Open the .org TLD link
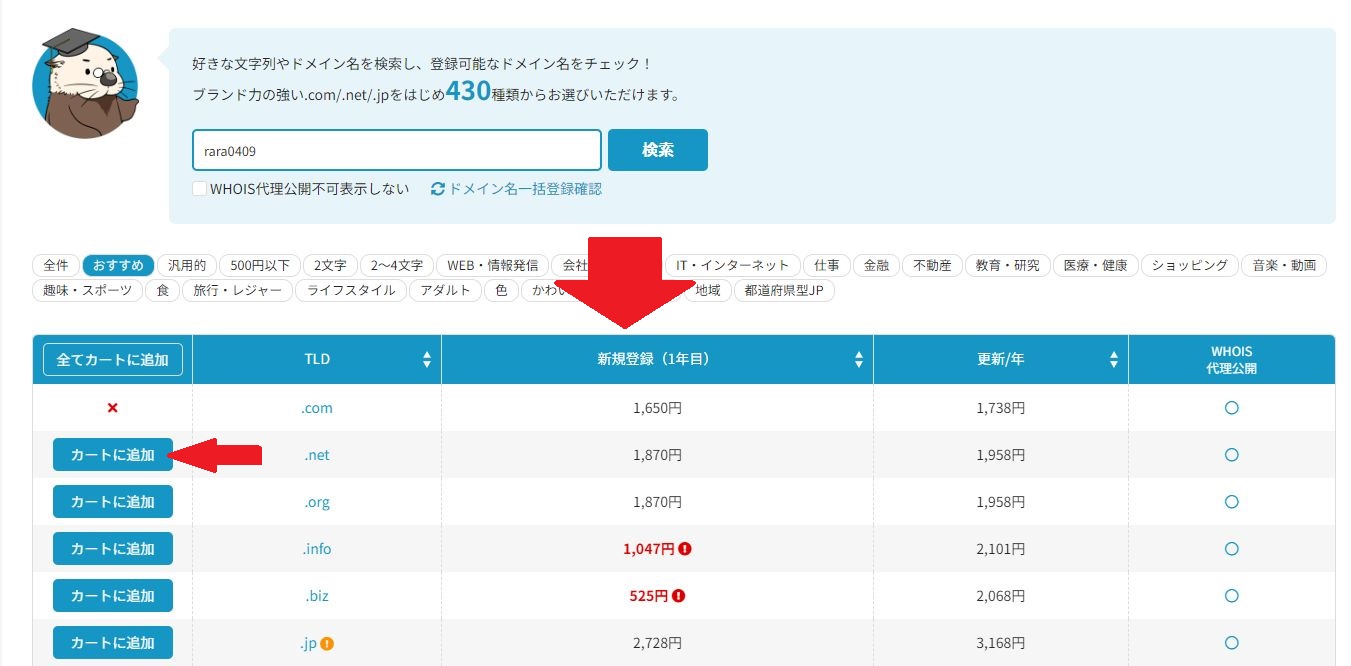Image resolution: width=1351 pixels, height=666 pixels. 317,502
